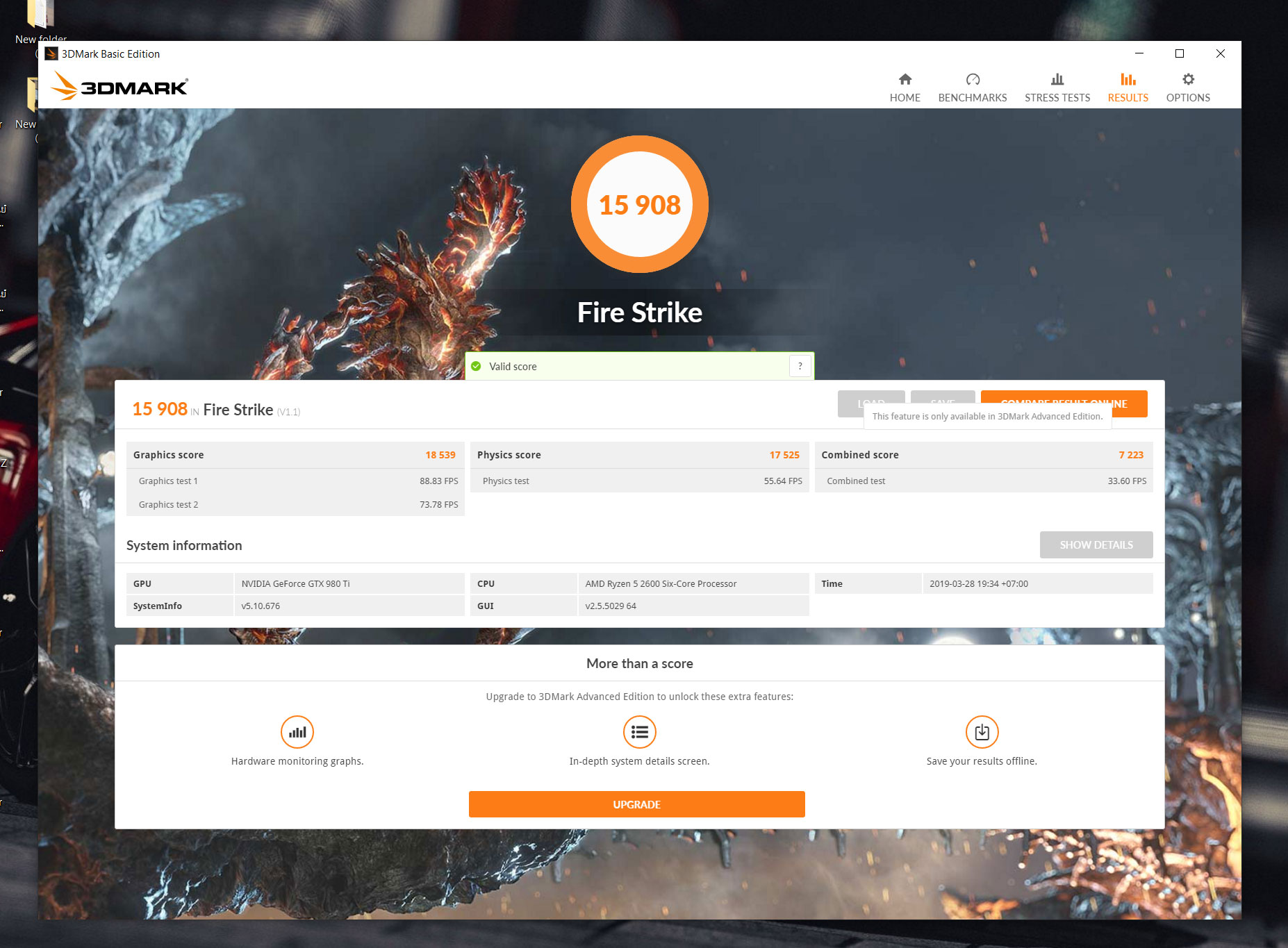Click the 'Valid score' label in the bar

pyautogui.click(x=513, y=366)
